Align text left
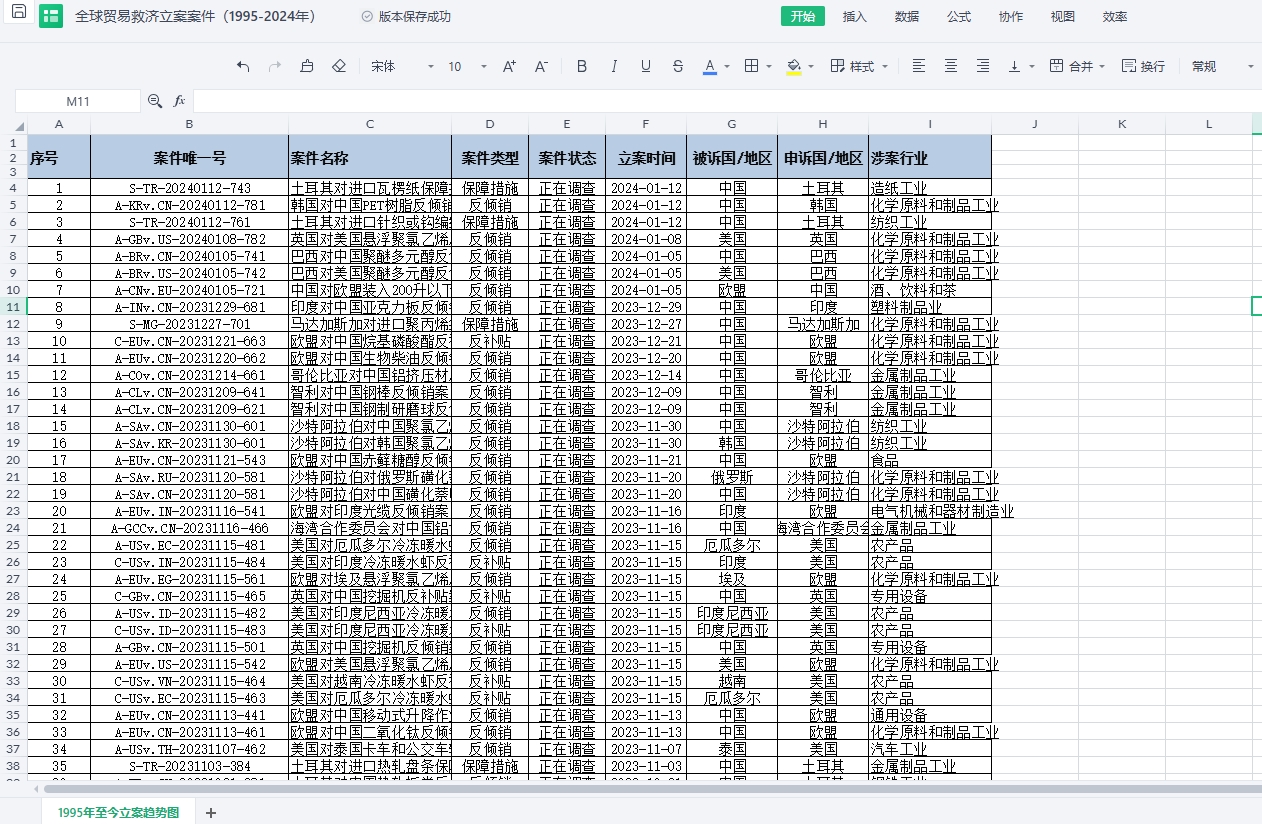Viewport: 1262px width, 824px height. tap(919, 66)
